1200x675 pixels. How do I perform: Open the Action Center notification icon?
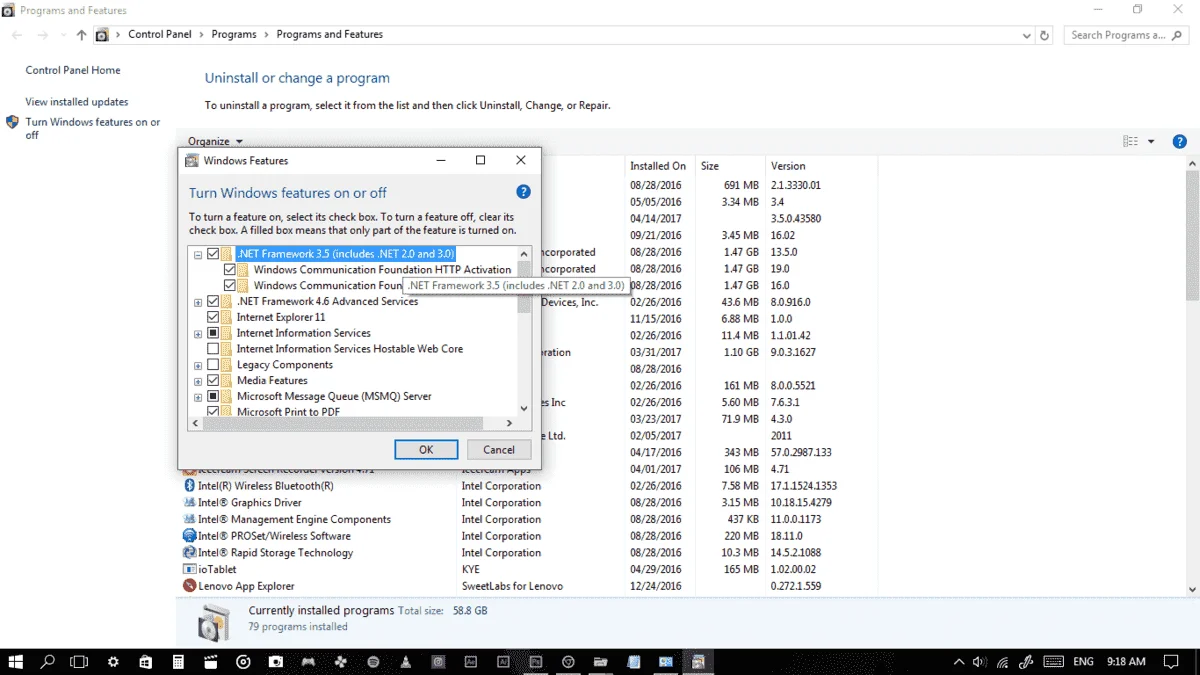coord(1171,662)
